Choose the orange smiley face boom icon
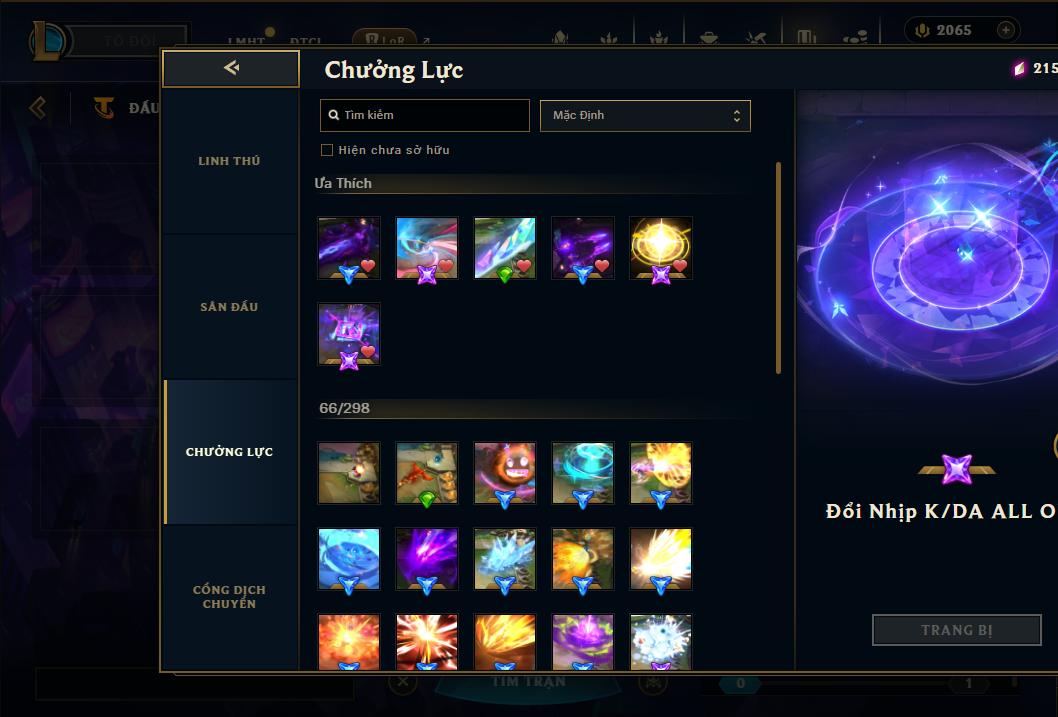 tap(505, 473)
